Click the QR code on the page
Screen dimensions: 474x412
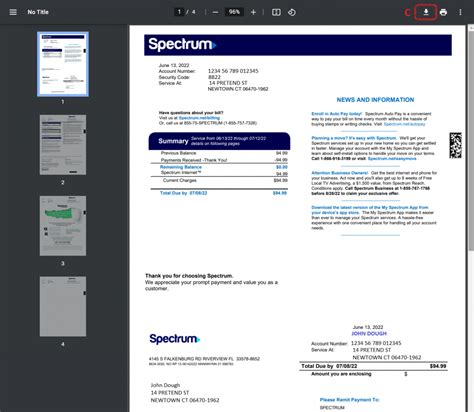455,145
